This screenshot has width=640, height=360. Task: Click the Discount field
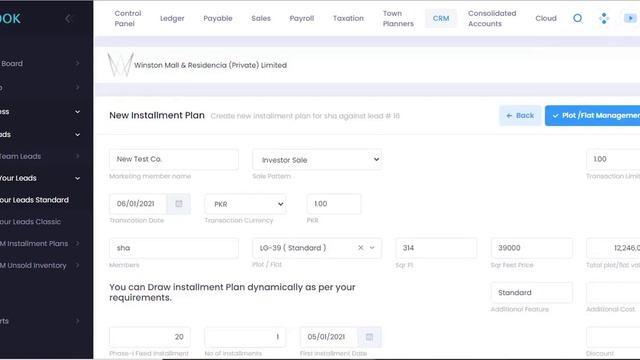click(x=613, y=337)
